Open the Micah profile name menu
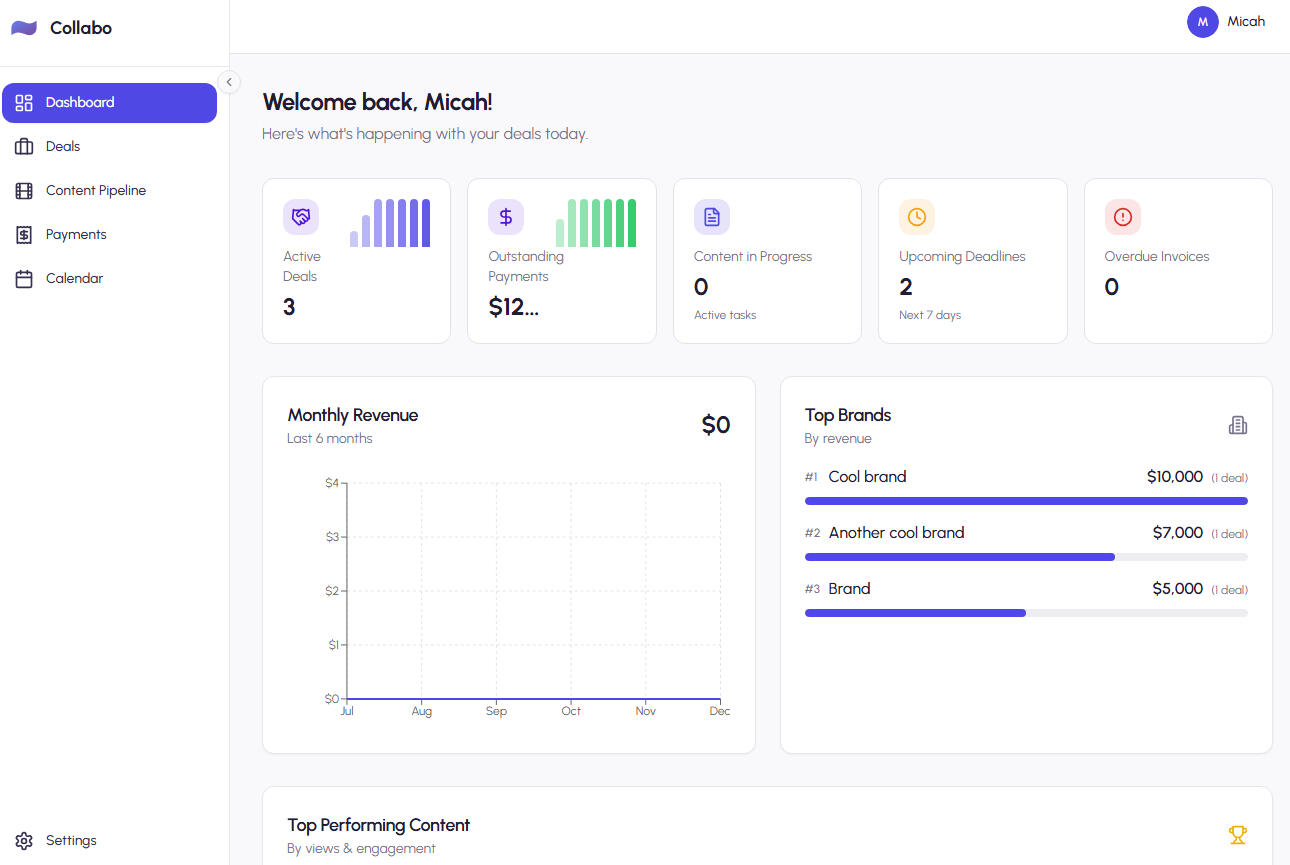Screen dimensions: 1290x865 pos(1246,21)
